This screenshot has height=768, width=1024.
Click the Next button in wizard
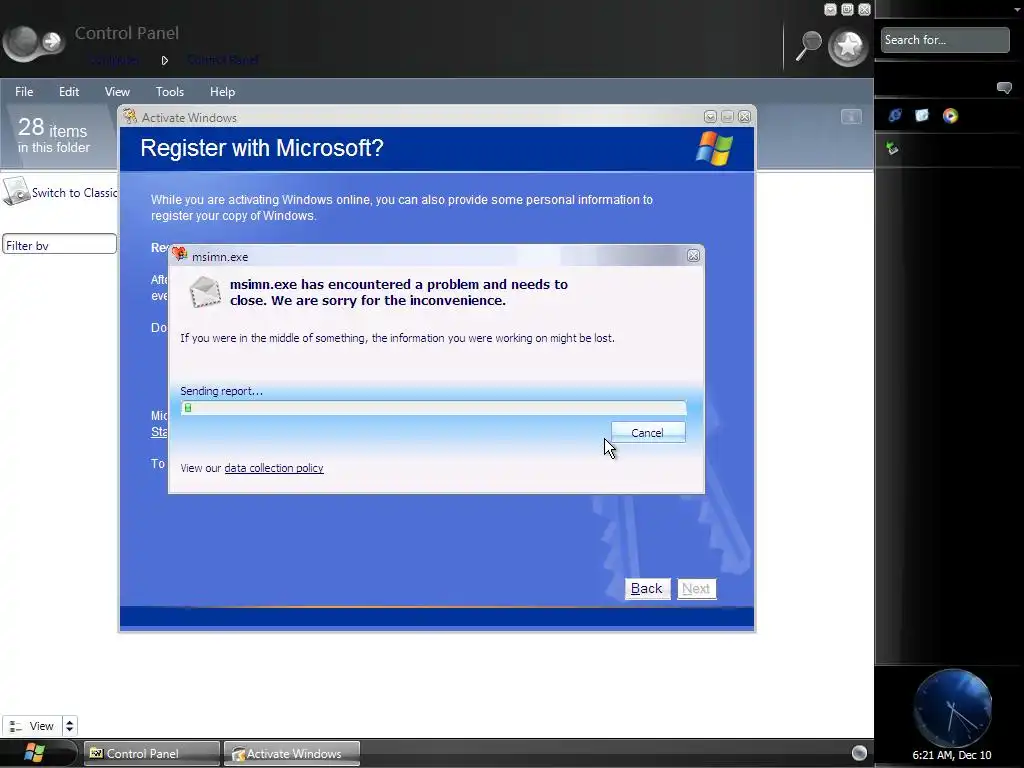(696, 589)
